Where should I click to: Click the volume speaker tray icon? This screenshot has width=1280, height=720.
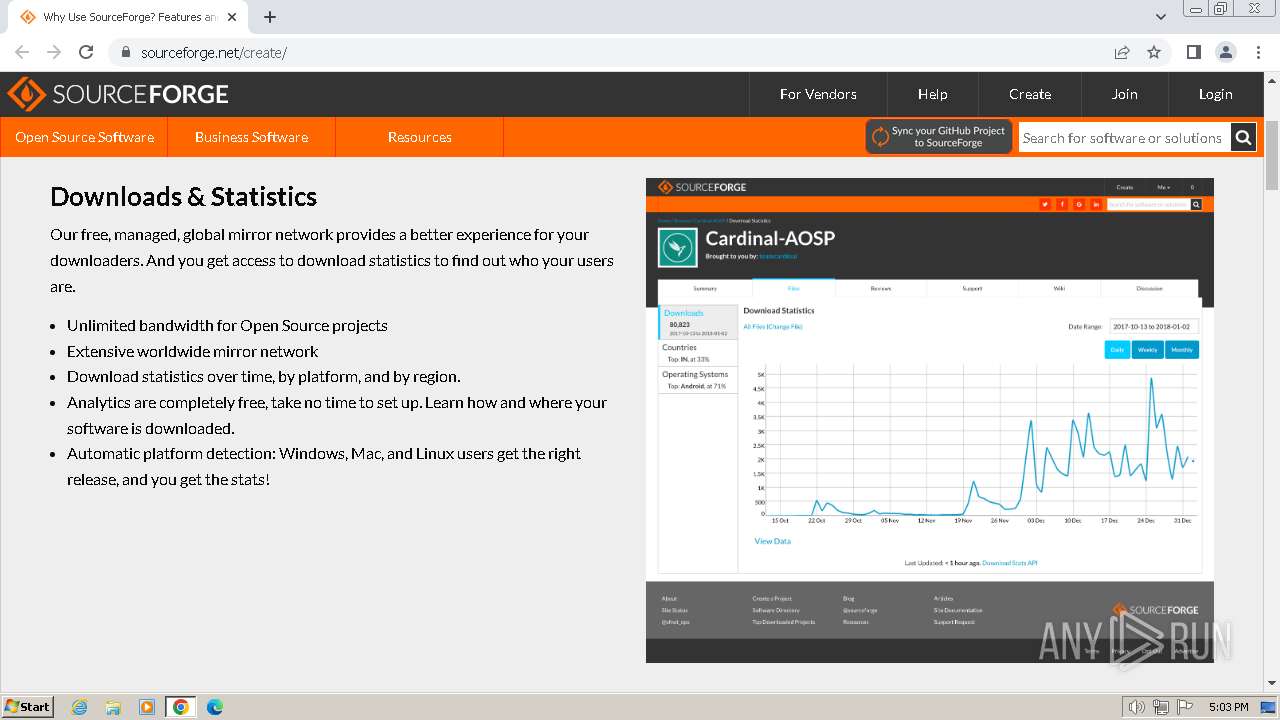pyautogui.click(x=1137, y=707)
